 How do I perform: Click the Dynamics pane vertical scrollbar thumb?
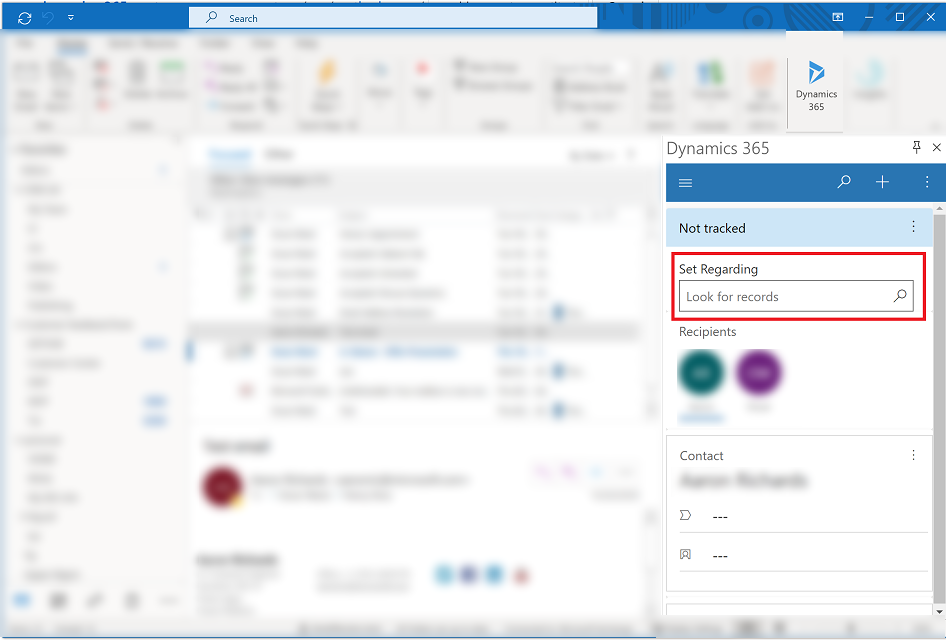(939, 408)
